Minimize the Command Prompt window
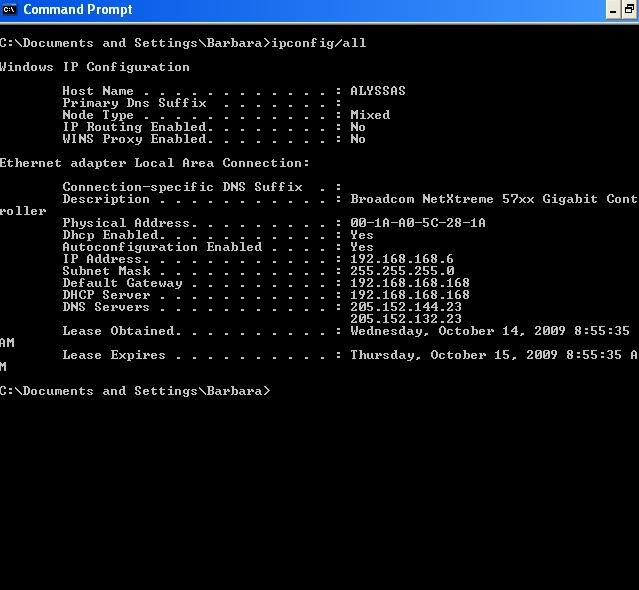Image resolution: width=639 pixels, height=590 pixels. pos(613,10)
